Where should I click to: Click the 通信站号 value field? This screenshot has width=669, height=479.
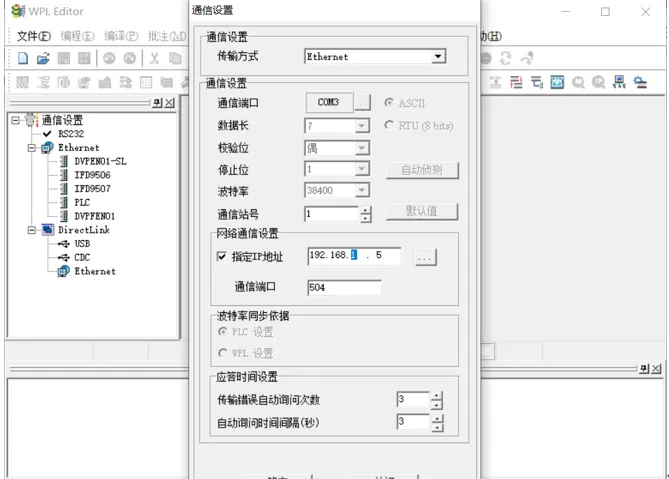332,214
